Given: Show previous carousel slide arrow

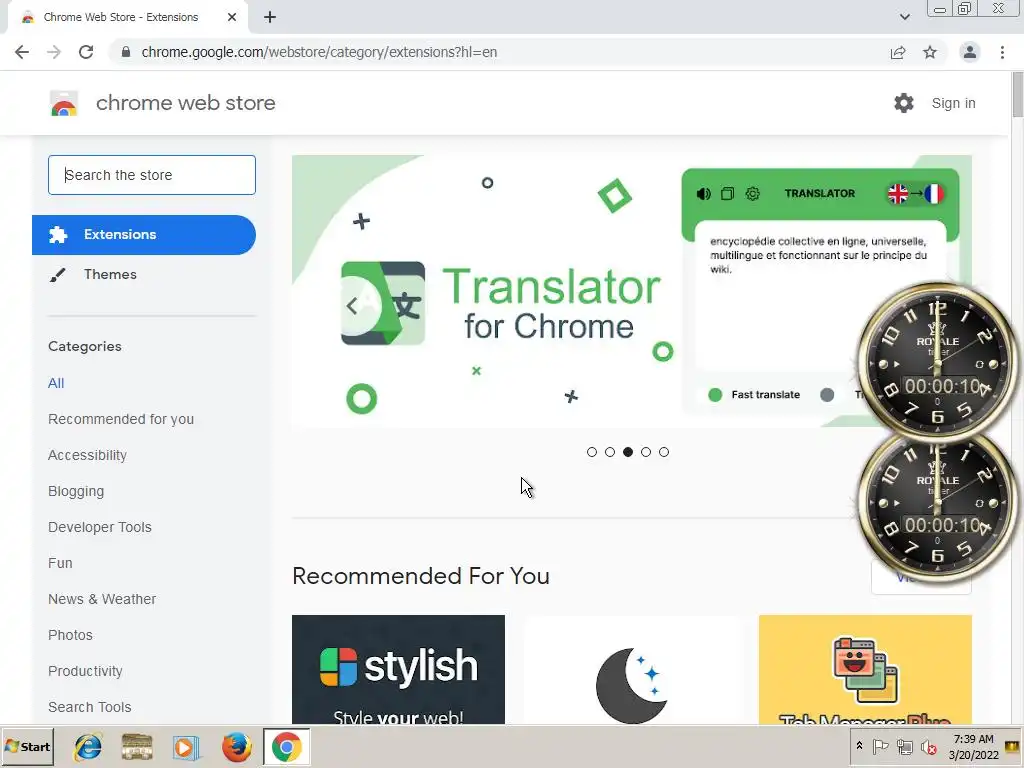Looking at the screenshot, I should tap(352, 306).
